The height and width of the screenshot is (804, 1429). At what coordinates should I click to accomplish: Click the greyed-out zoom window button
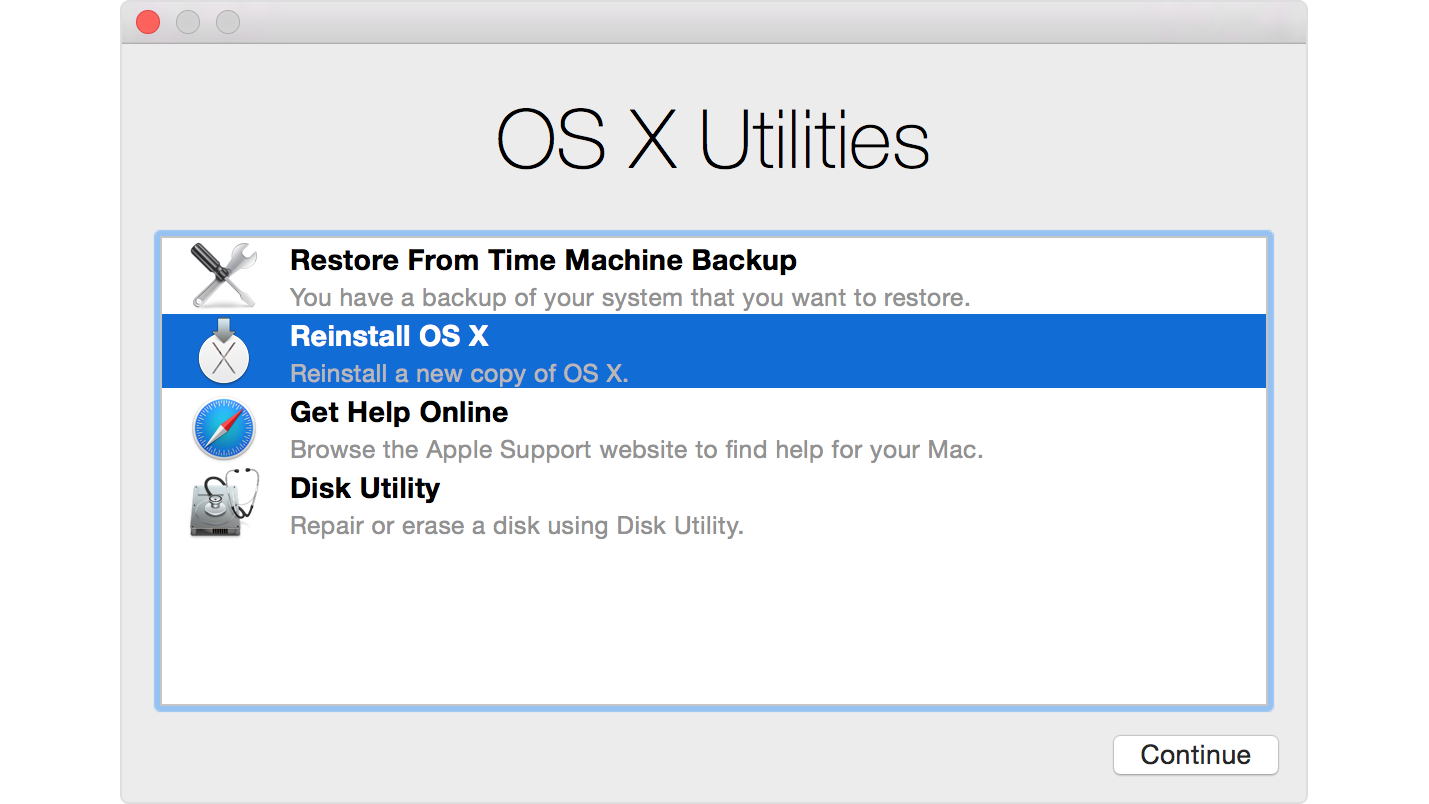click(228, 22)
